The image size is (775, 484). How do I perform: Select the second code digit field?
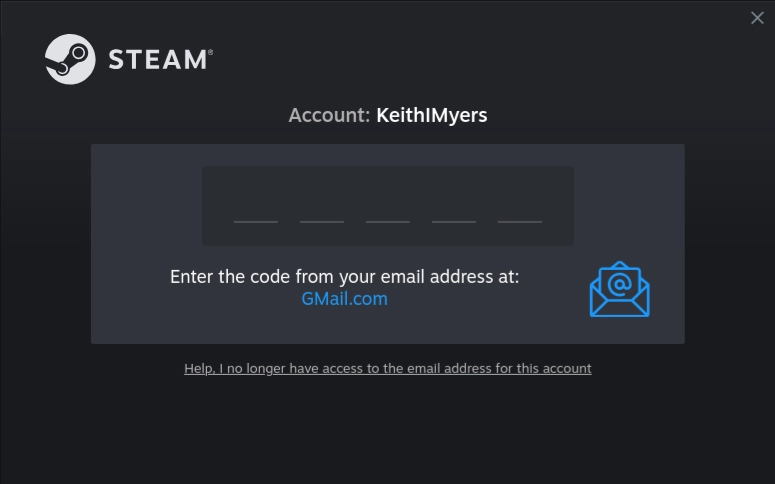pos(322,208)
